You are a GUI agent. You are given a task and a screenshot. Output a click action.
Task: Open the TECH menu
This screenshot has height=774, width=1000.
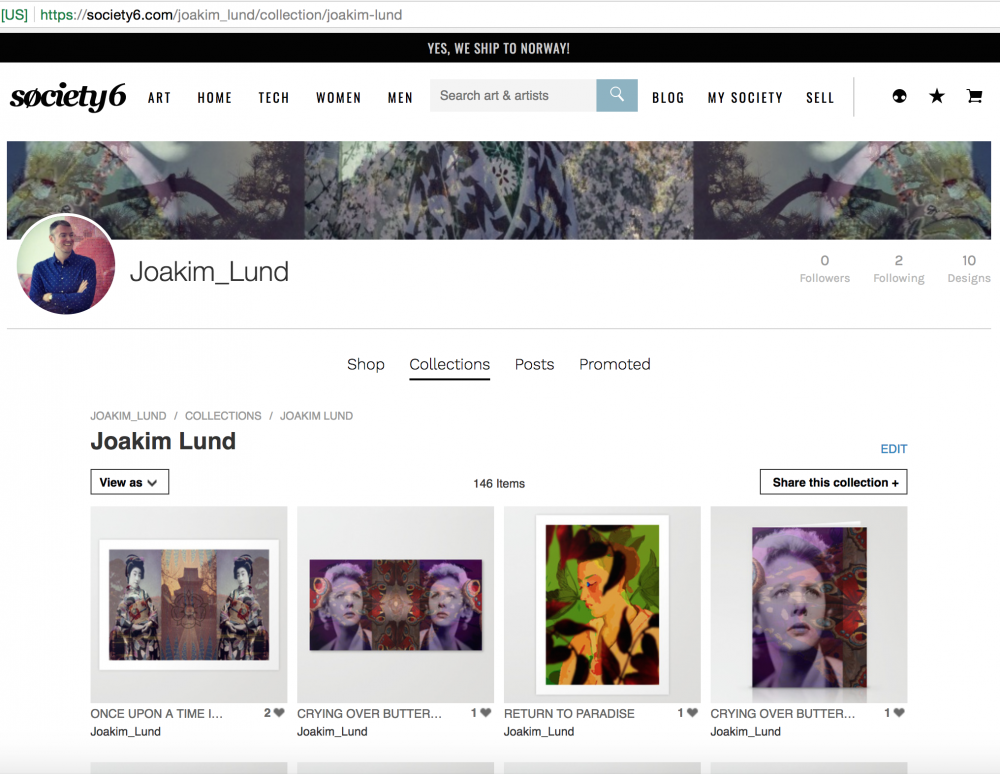[x=274, y=98]
